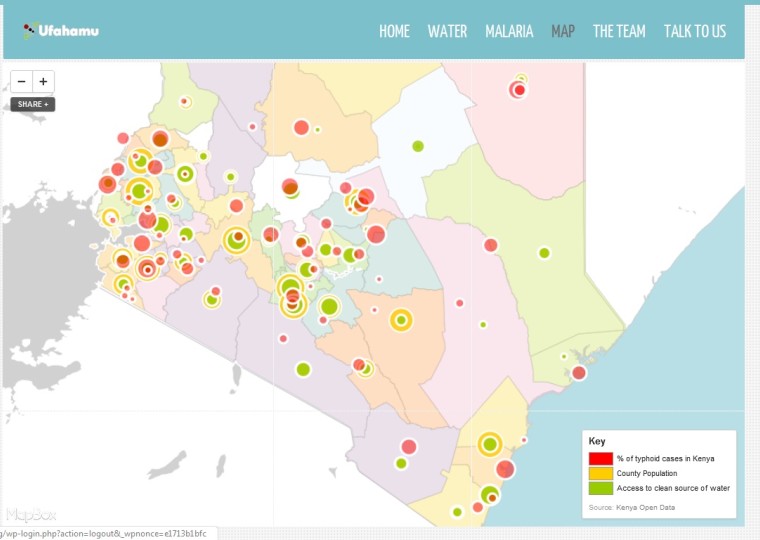
Task: Click large yellow-ringed green marker in southeast yellow county
Action: coord(490,444)
